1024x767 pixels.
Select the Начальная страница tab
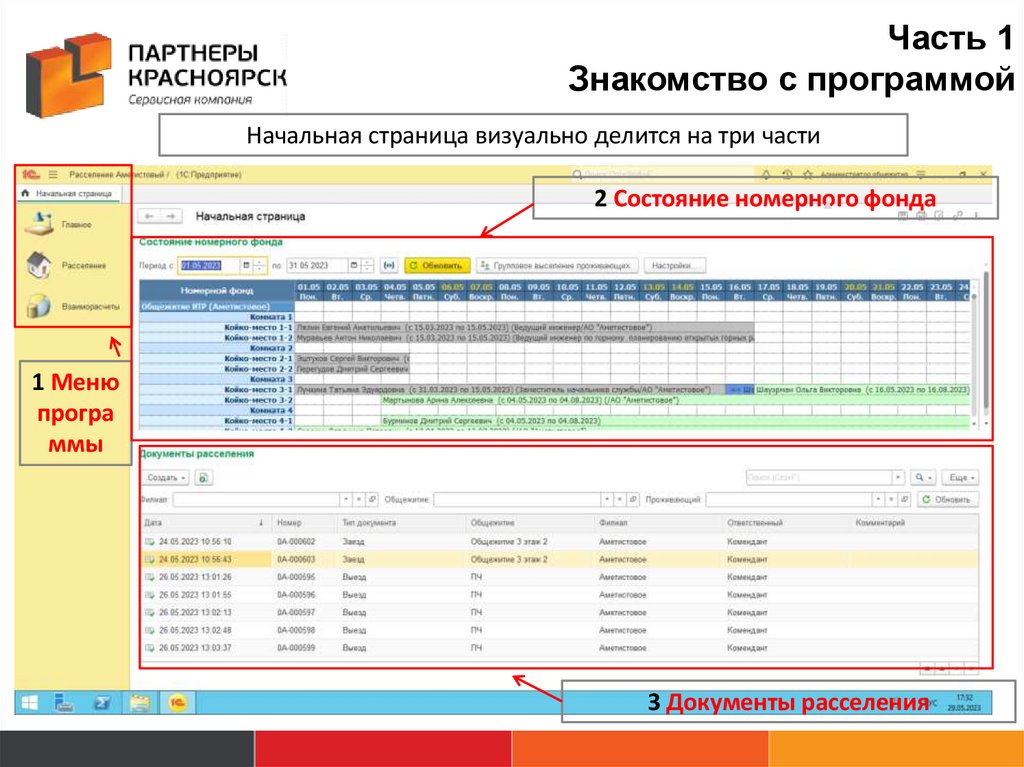67,193
